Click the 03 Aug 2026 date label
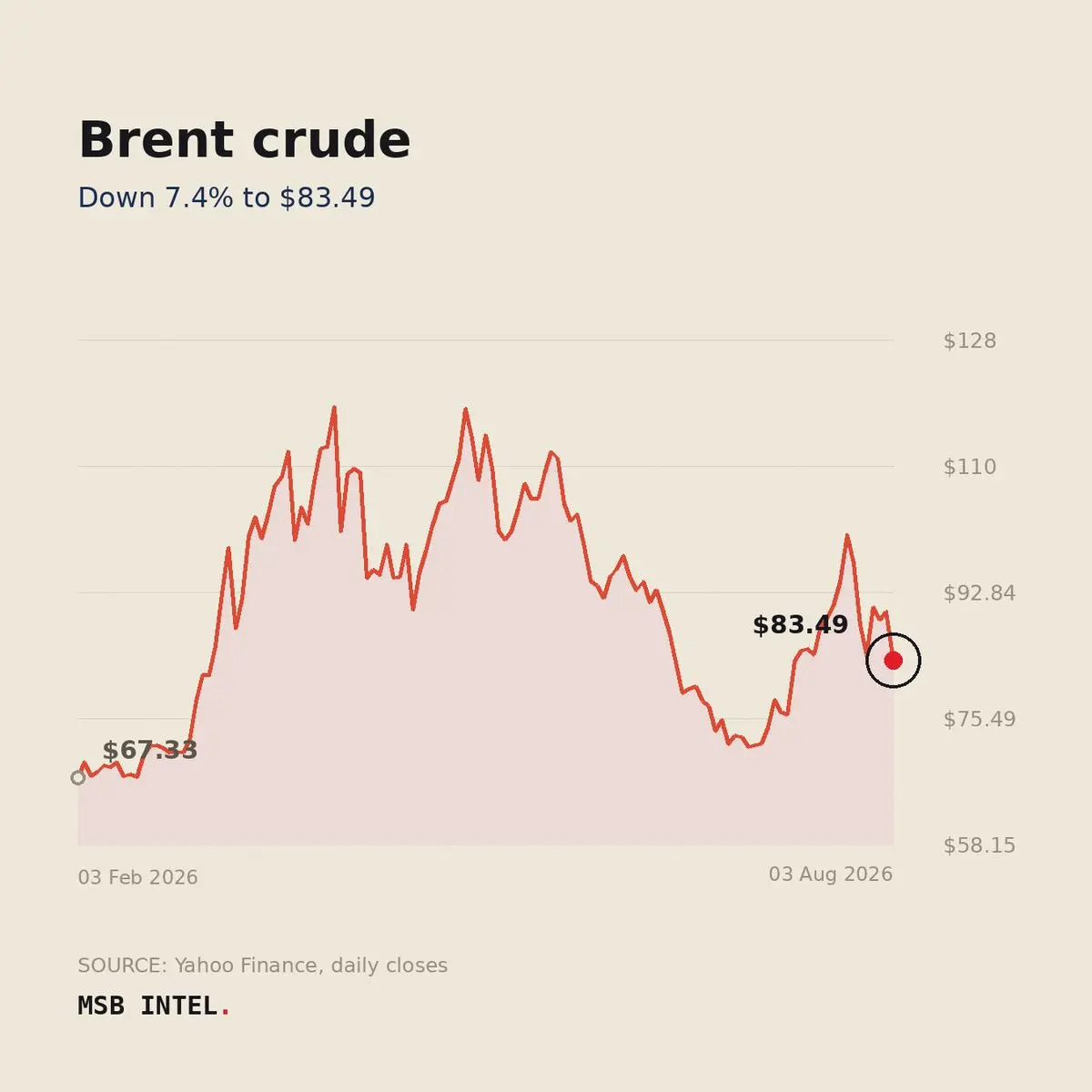The height and width of the screenshot is (1092, 1092). 831,875
